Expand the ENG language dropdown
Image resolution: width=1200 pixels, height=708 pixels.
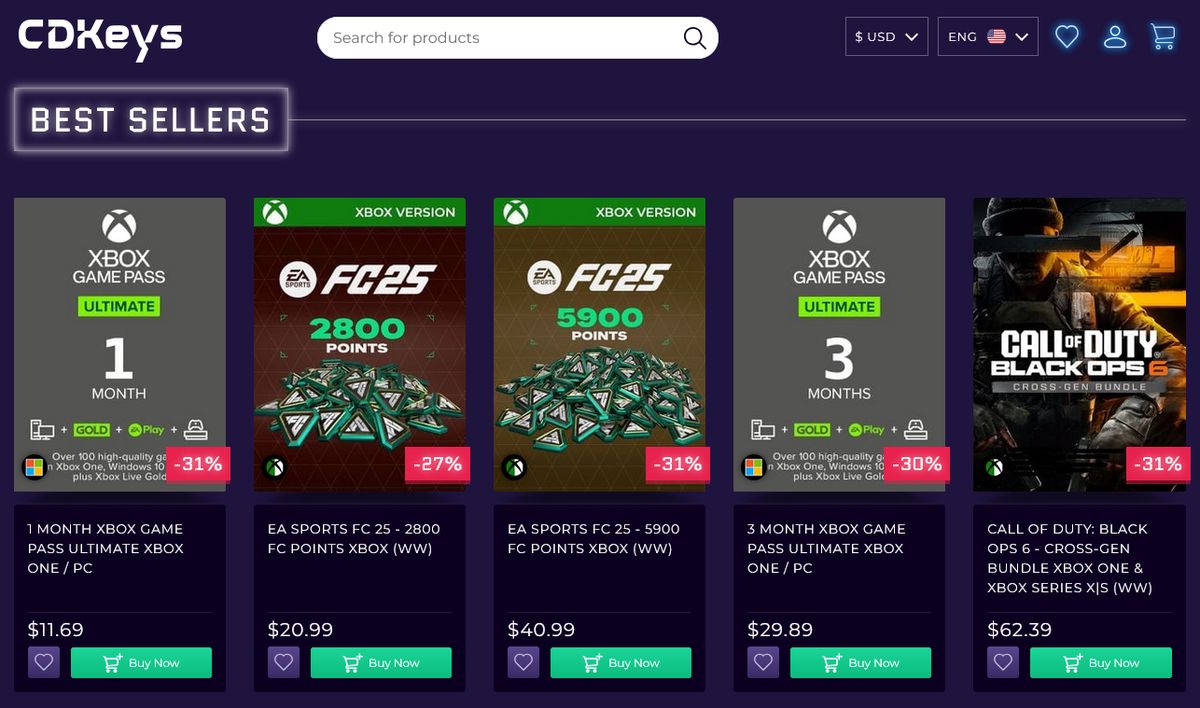coord(986,36)
